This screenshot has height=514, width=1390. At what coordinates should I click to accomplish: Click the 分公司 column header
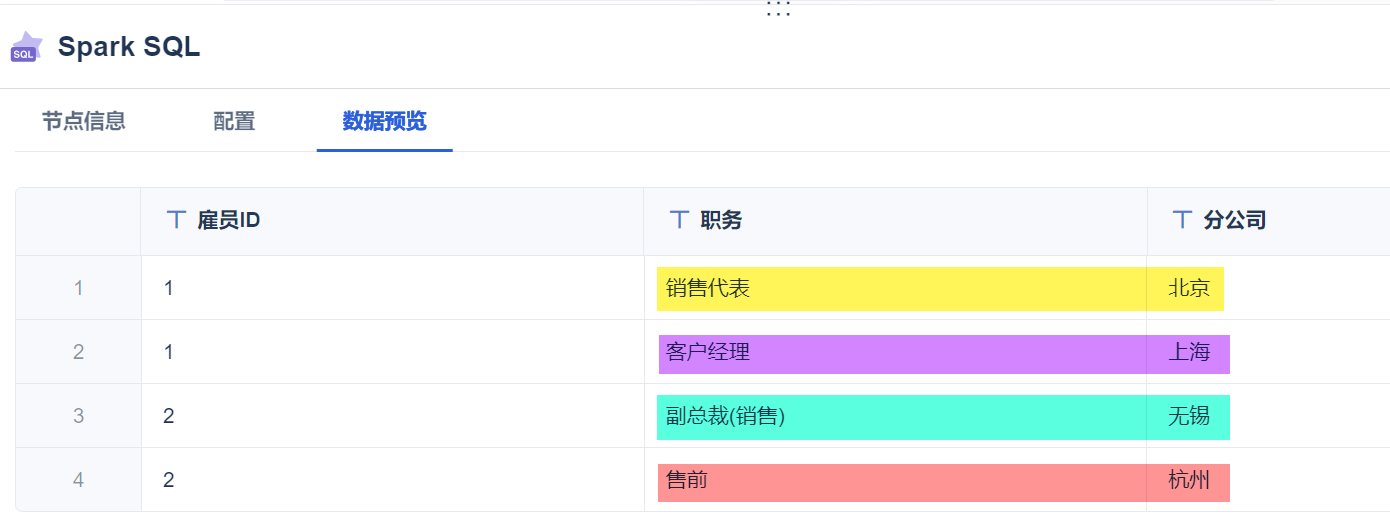[x=1235, y=221]
